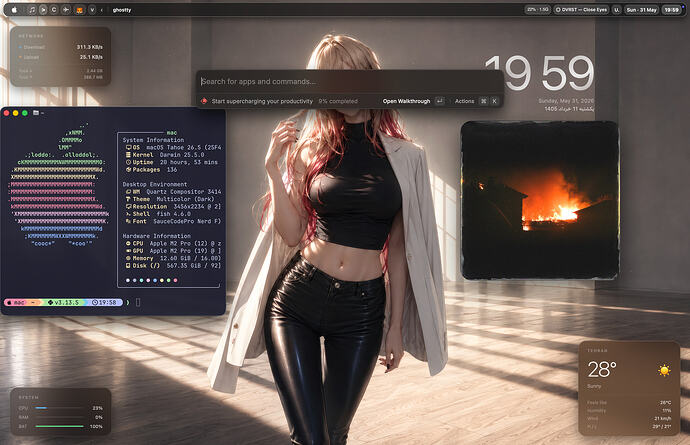Click the 9% completed progress text
Viewport: 690px width, 445px height.
point(338,101)
